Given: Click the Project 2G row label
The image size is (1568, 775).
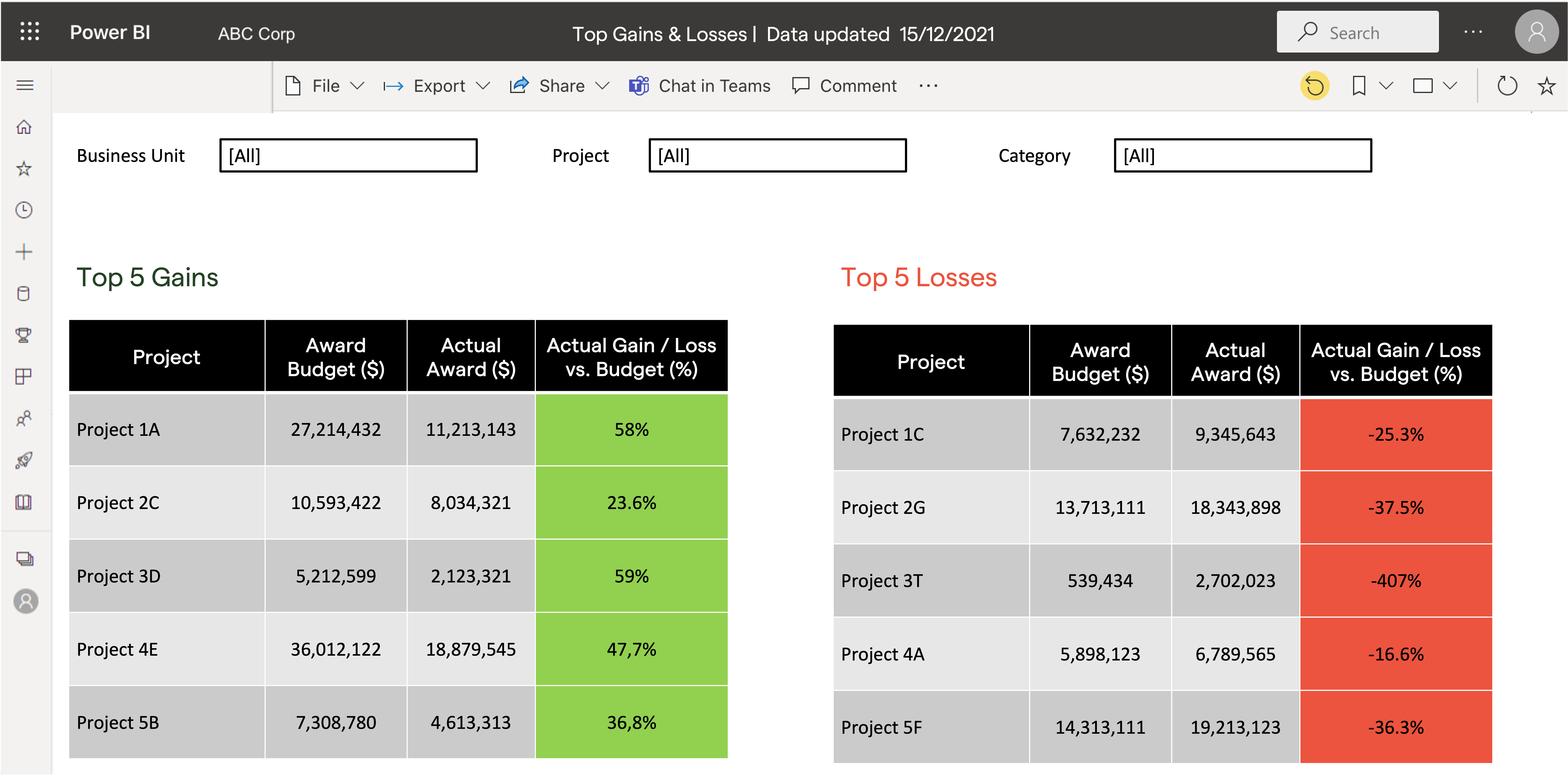Looking at the screenshot, I should pos(883,508).
